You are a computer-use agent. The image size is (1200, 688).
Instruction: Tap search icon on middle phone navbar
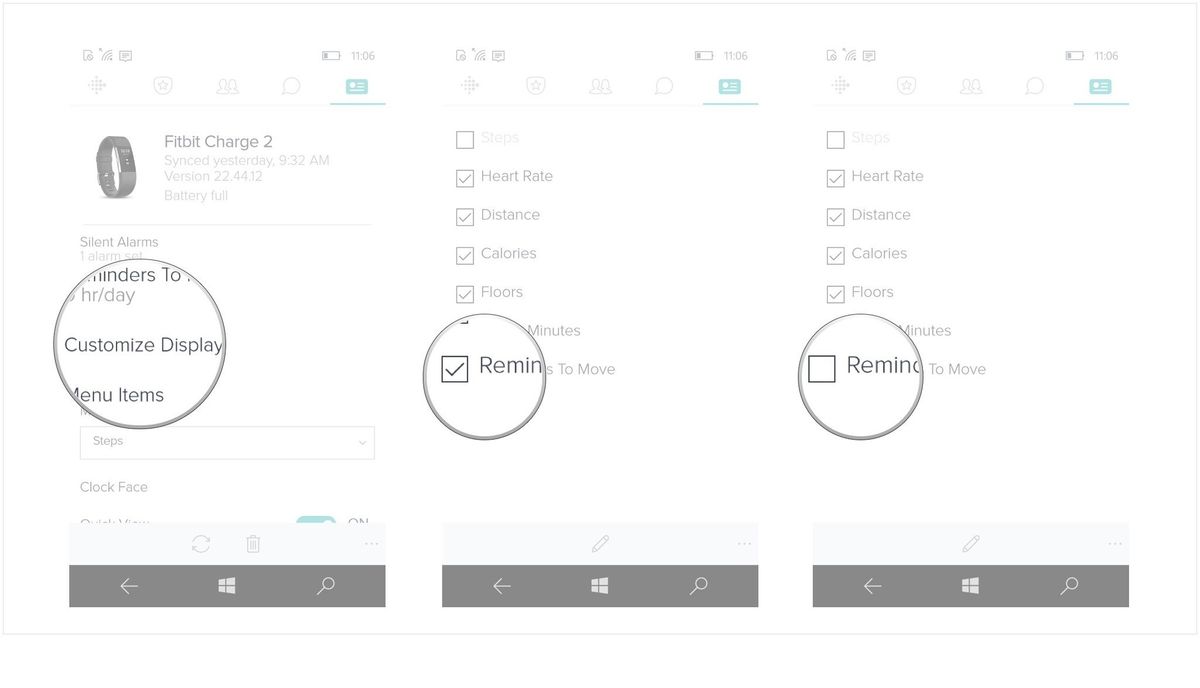tap(699, 586)
